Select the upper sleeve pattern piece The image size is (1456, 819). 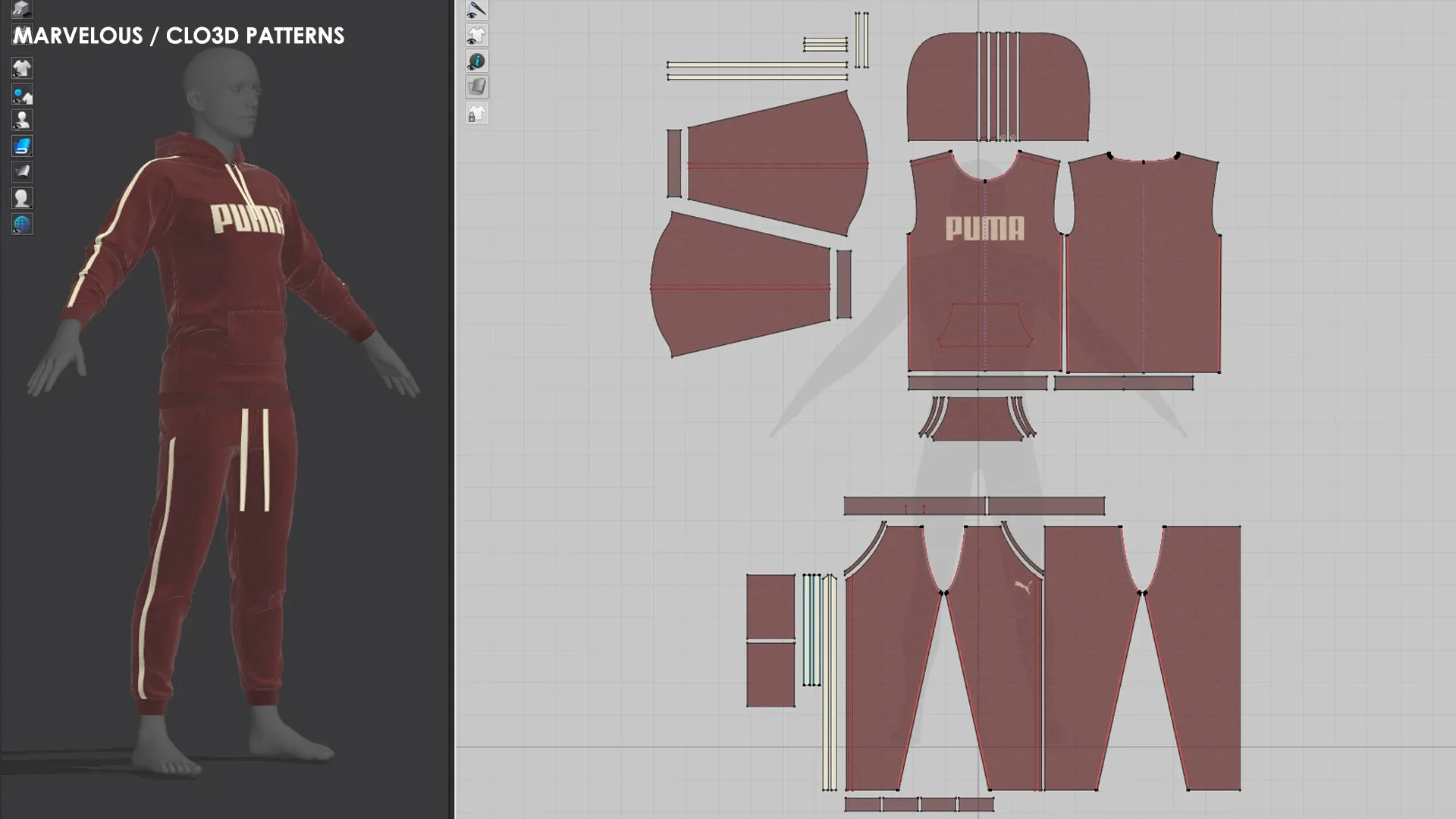click(778, 163)
